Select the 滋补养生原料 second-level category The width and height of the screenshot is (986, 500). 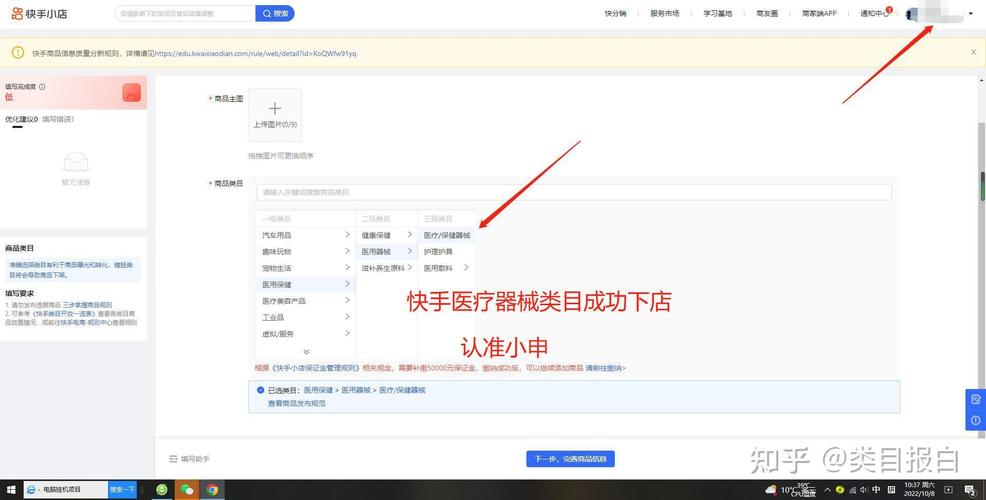(x=384, y=268)
